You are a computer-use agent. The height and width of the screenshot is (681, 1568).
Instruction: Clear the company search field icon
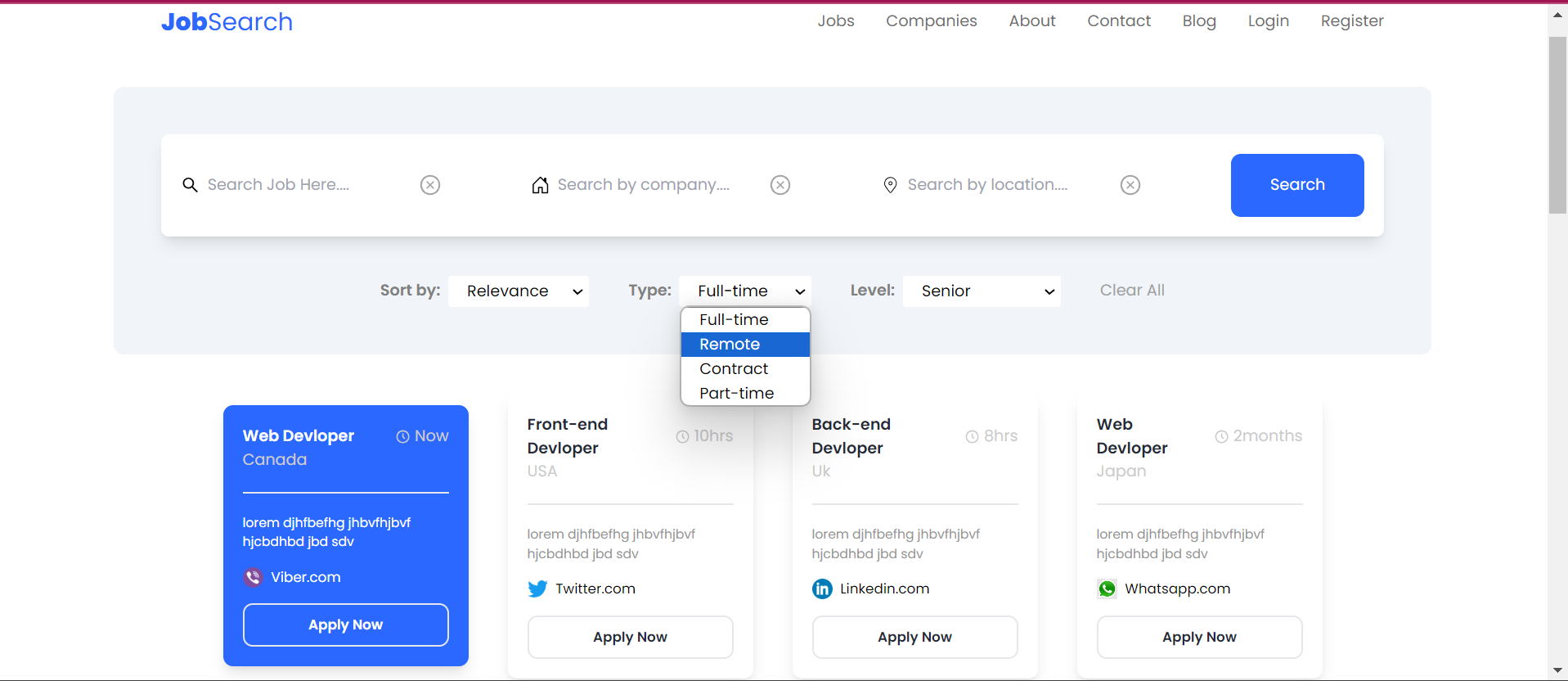click(780, 185)
